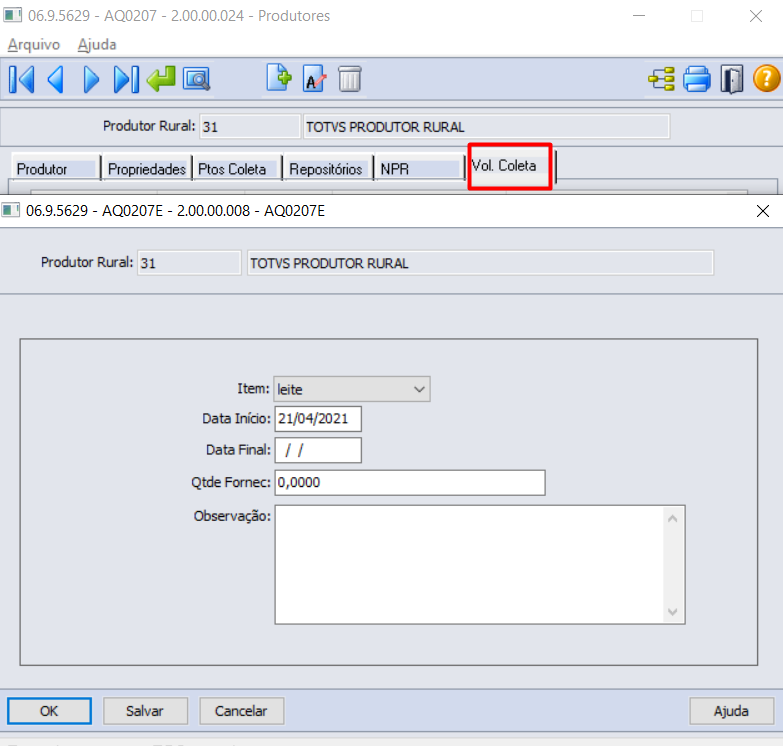783x746 pixels.
Task: Close the Produtores main window
Action: 756,16
